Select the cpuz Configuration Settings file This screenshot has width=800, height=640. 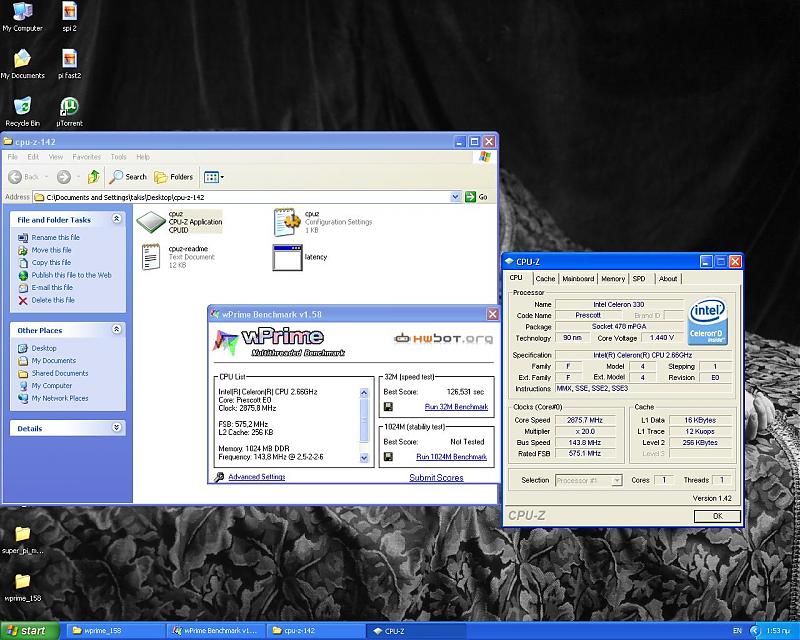point(323,222)
